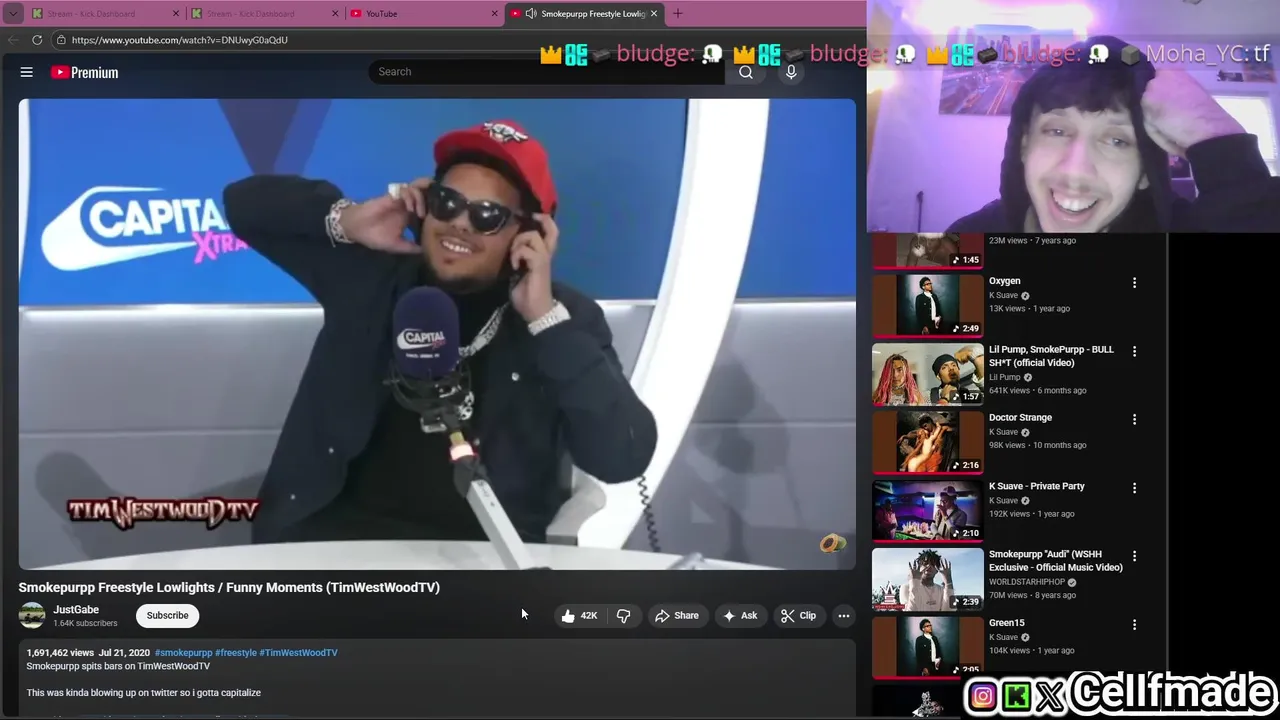Open the Smokepurpp Audi video thumbnail
This screenshot has height=720, width=1280.
928,579
